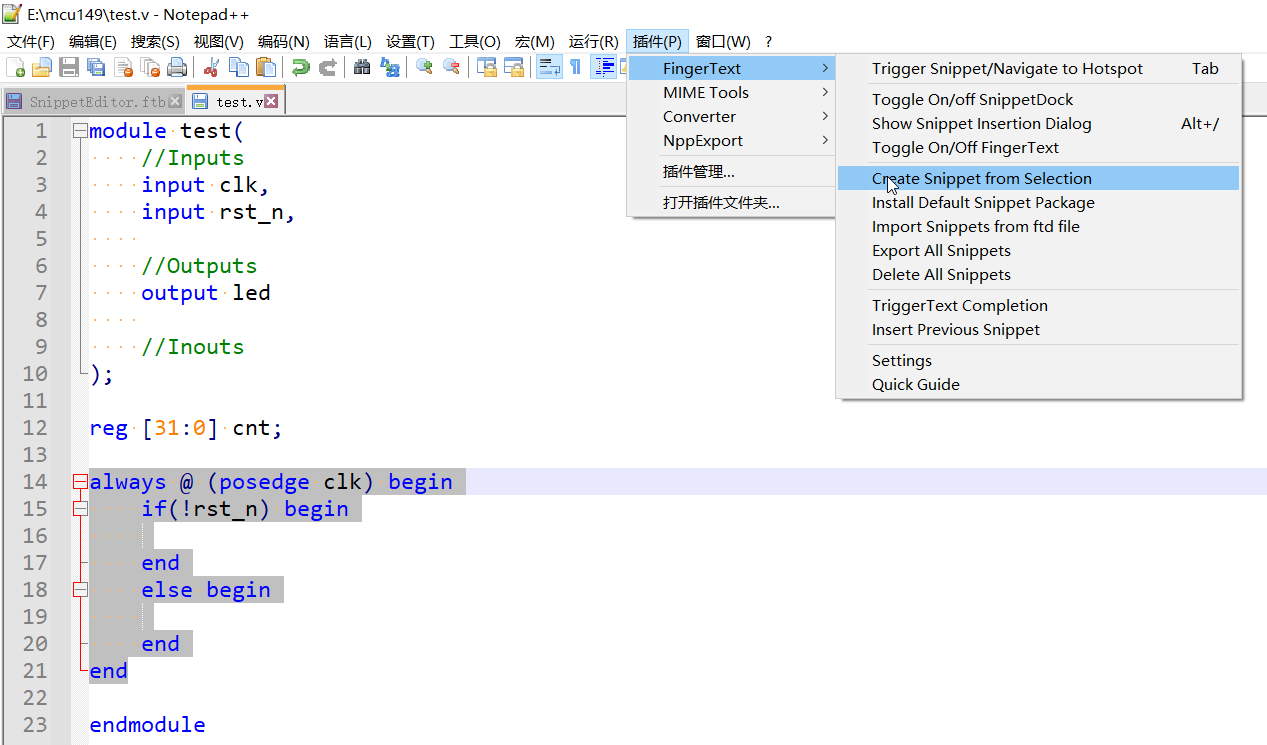Expand the Converter submenu
The image size is (1267, 745).
click(700, 116)
